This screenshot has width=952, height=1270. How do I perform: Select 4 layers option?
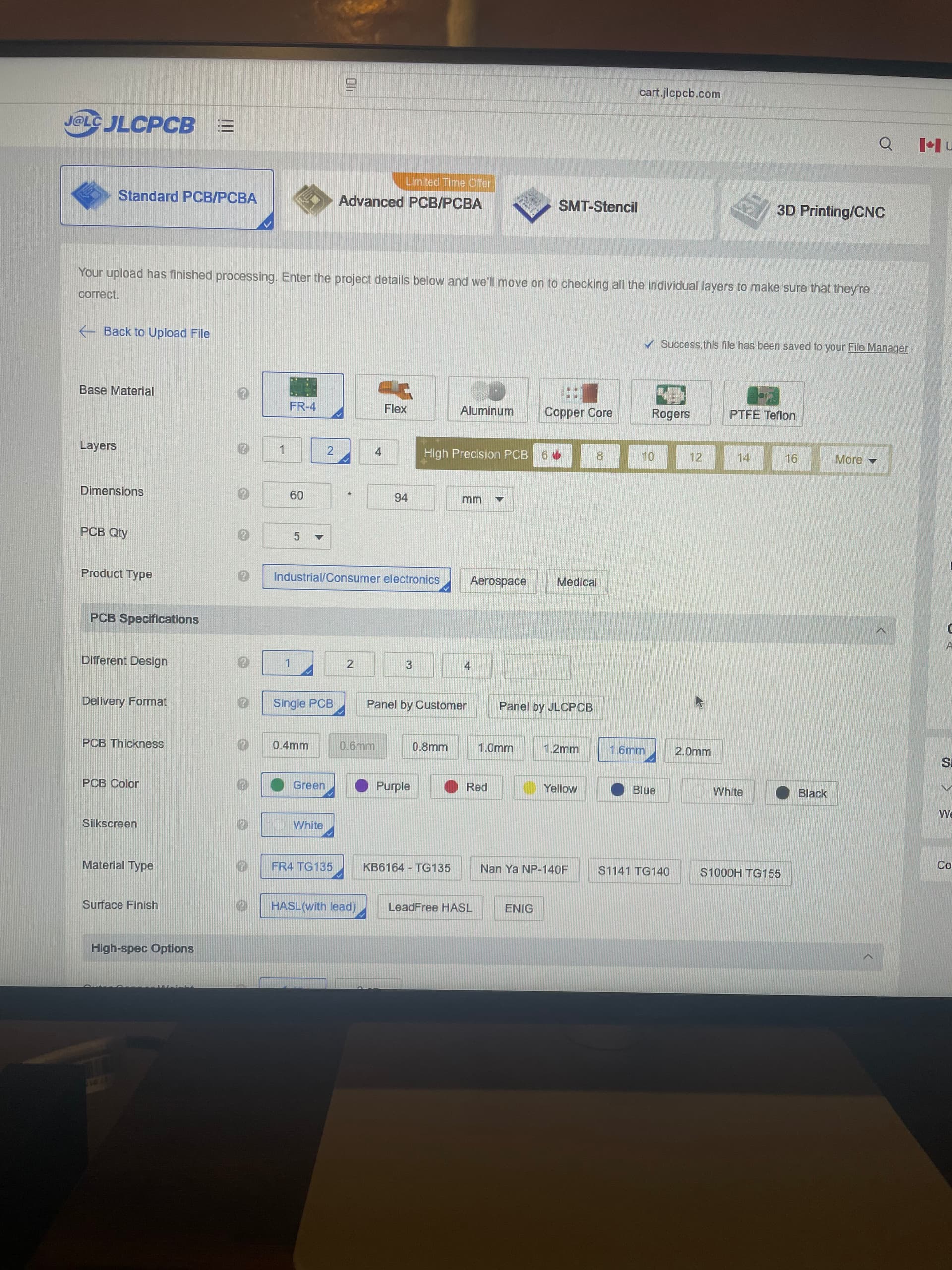378,452
